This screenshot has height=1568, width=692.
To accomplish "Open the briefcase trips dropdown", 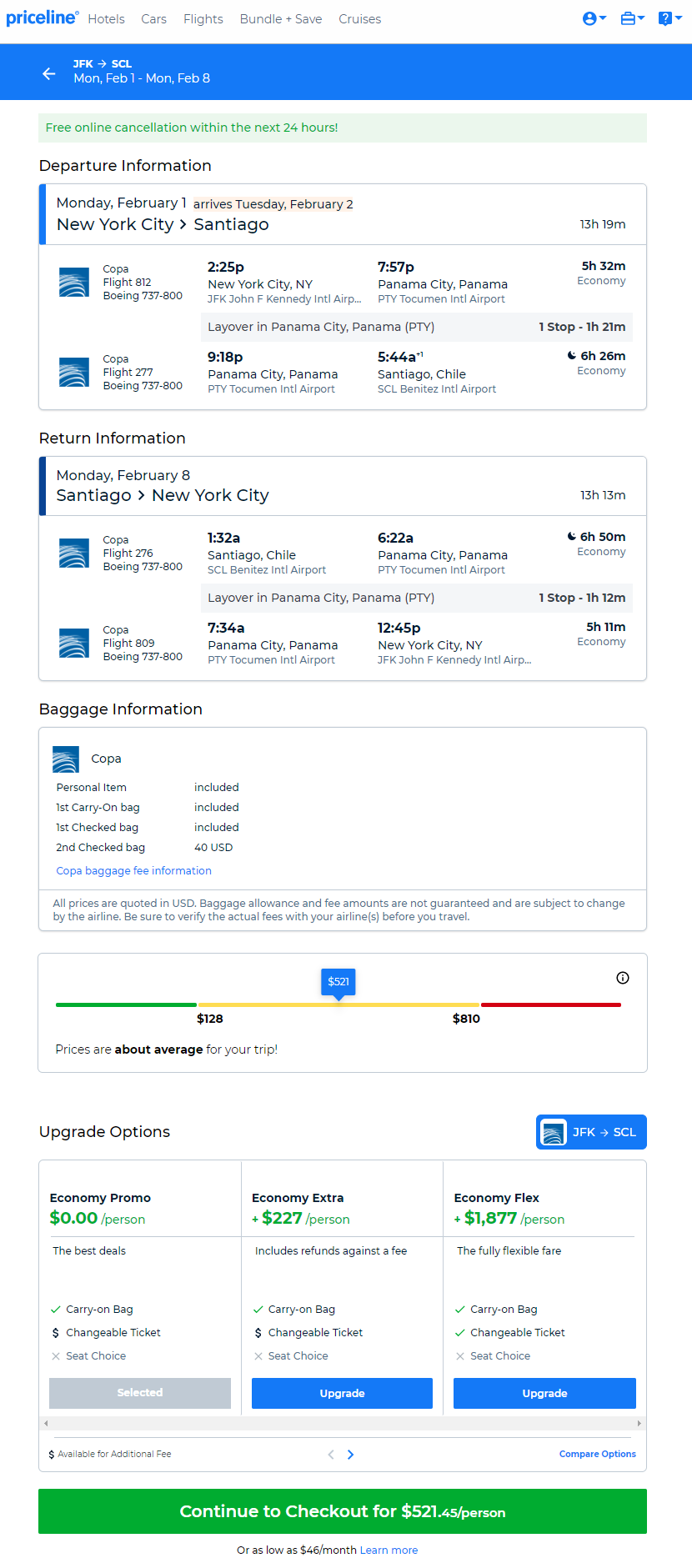I will click(632, 18).
